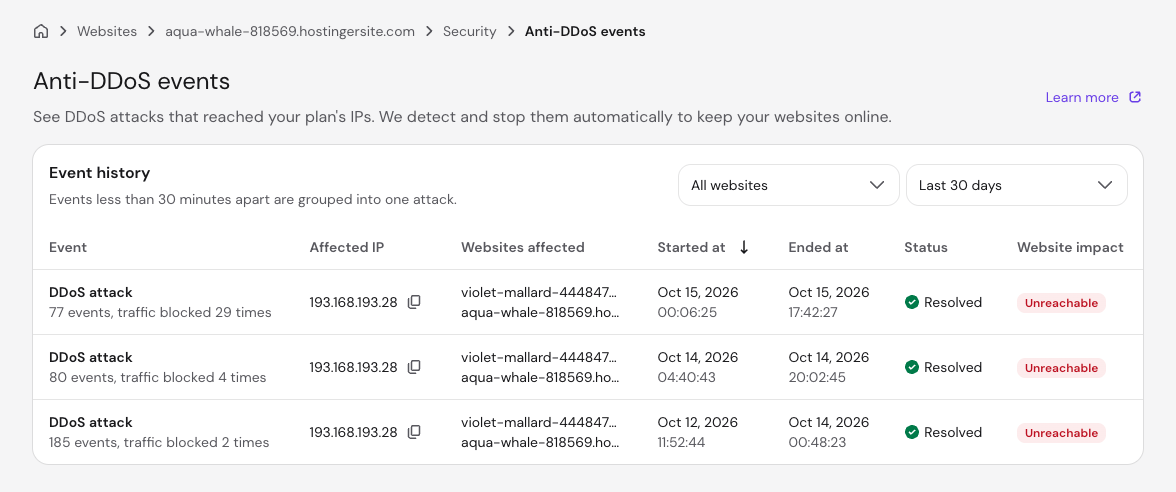Click the Resolved check icon for the Oct 15 attack
1176x492 pixels.
tap(912, 302)
